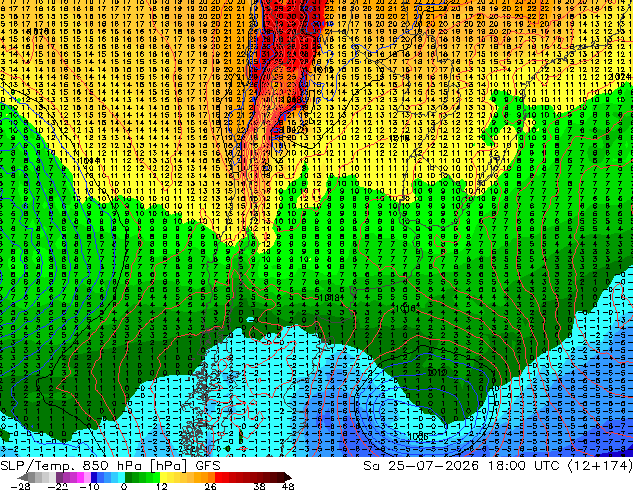Viewport: 634px width, 490px height.
Task: Click the bright yellow swatch right of 12 in the legend
Action: pos(163,477)
